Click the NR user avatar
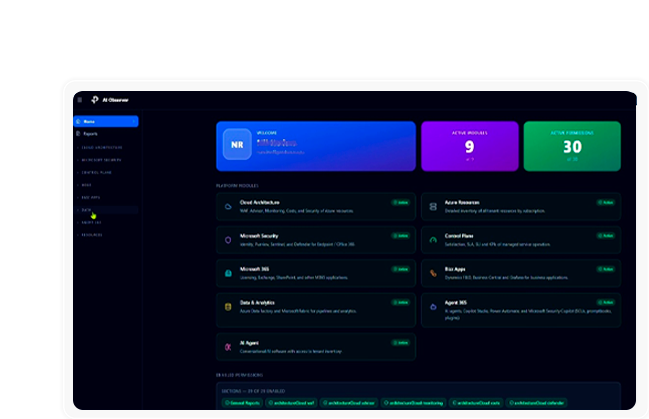 click(237, 144)
